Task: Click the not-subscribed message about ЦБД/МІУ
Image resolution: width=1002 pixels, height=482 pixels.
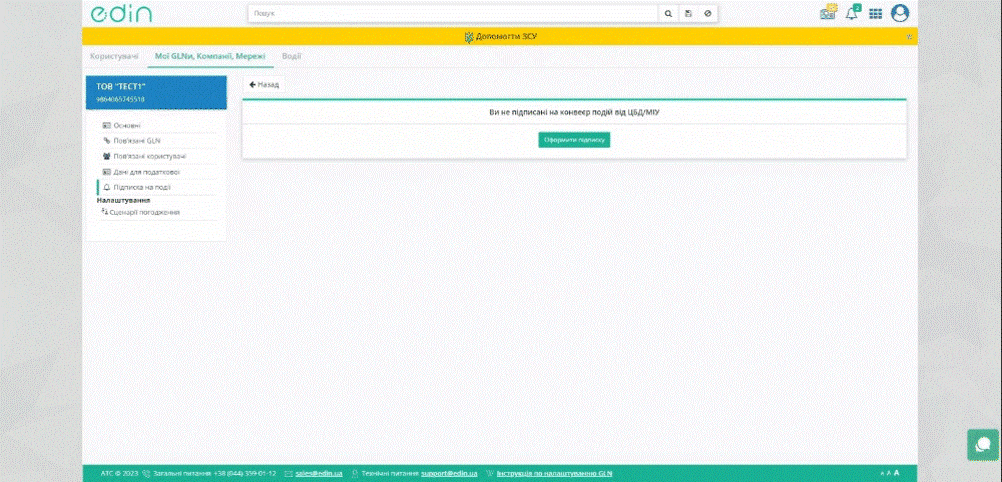Action: (x=574, y=112)
